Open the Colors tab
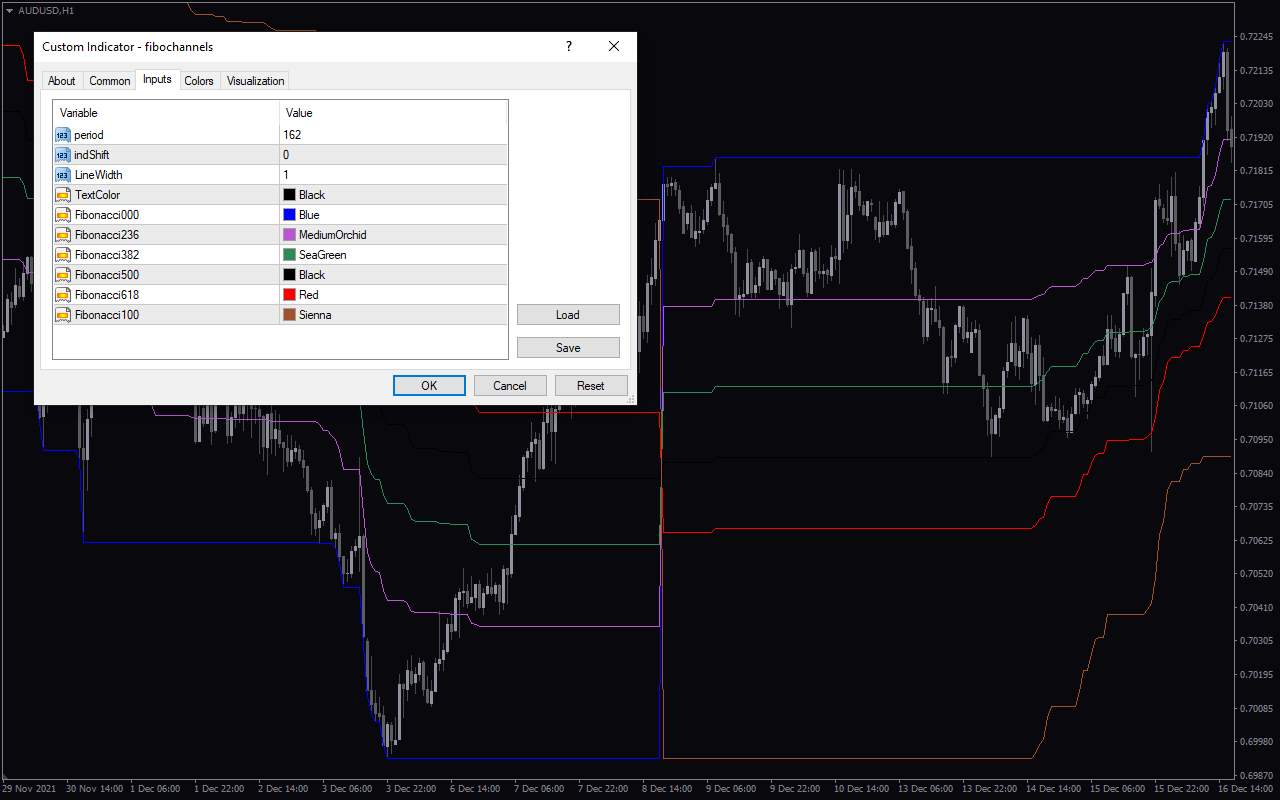The height and width of the screenshot is (800, 1280). (x=199, y=81)
